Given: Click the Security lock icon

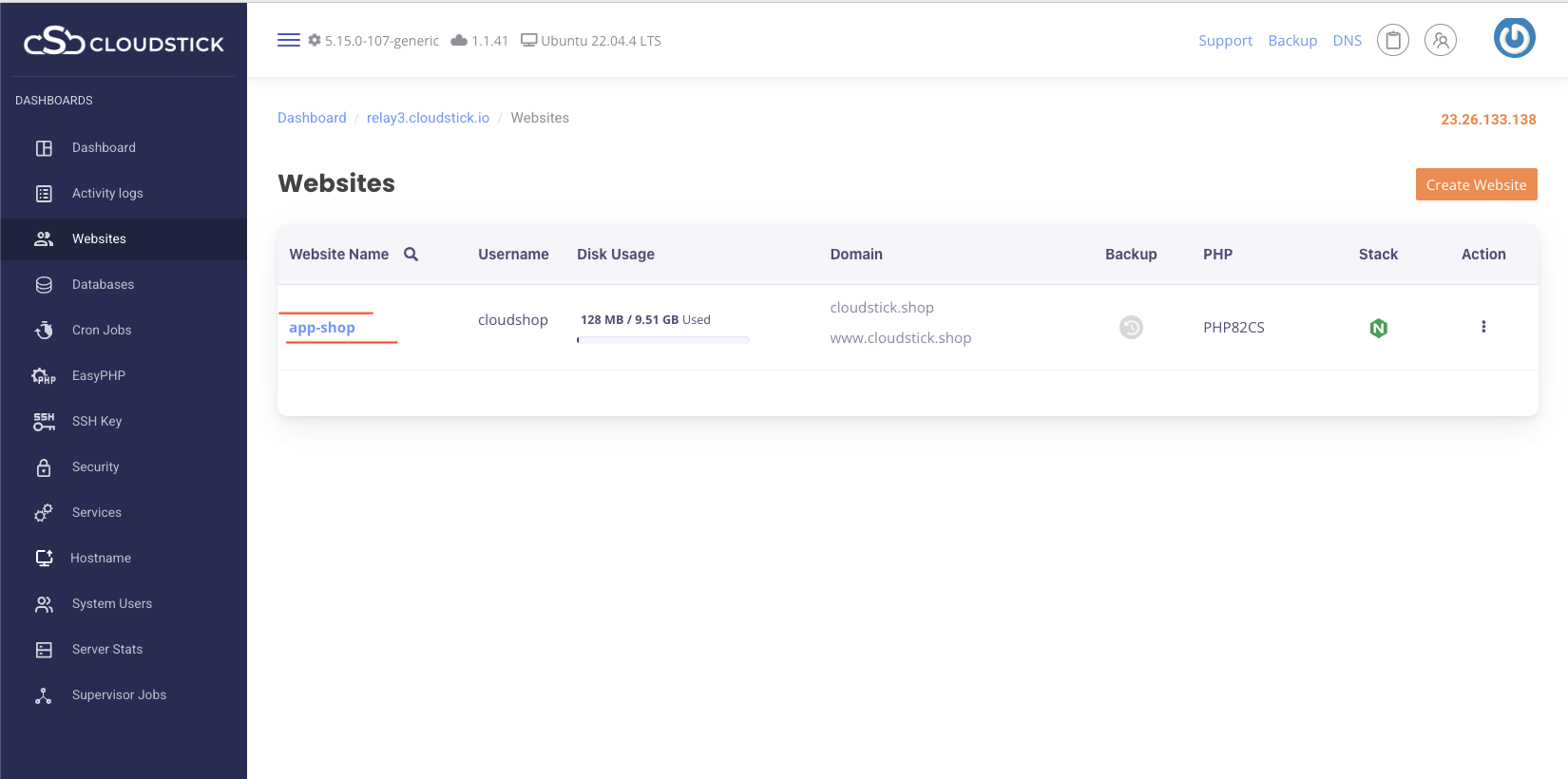Looking at the screenshot, I should (44, 467).
